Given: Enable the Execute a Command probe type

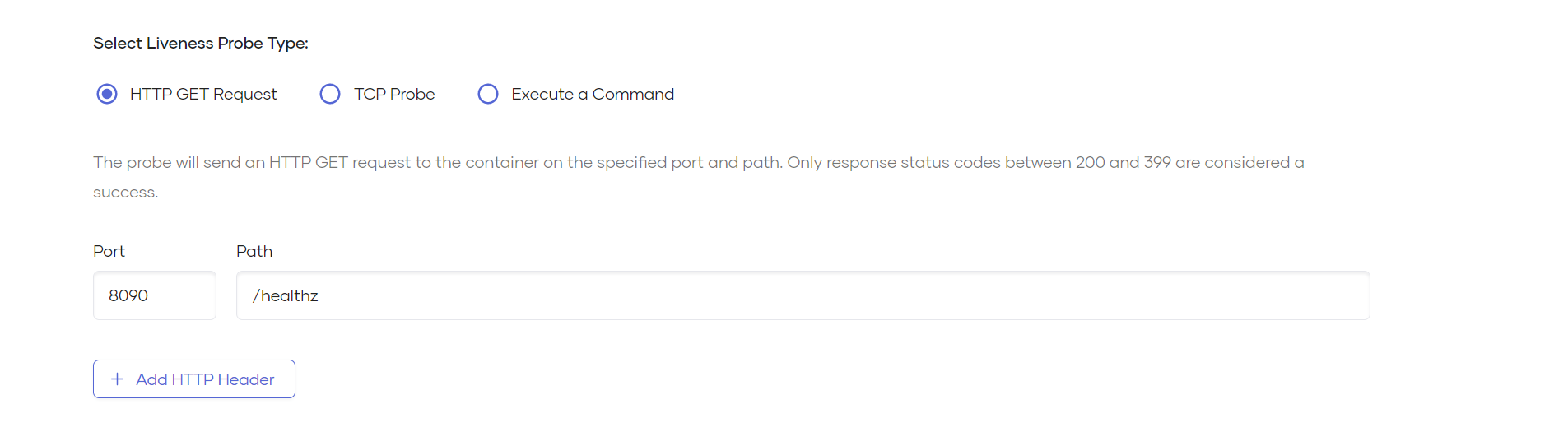Looking at the screenshot, I should (488, 94).
